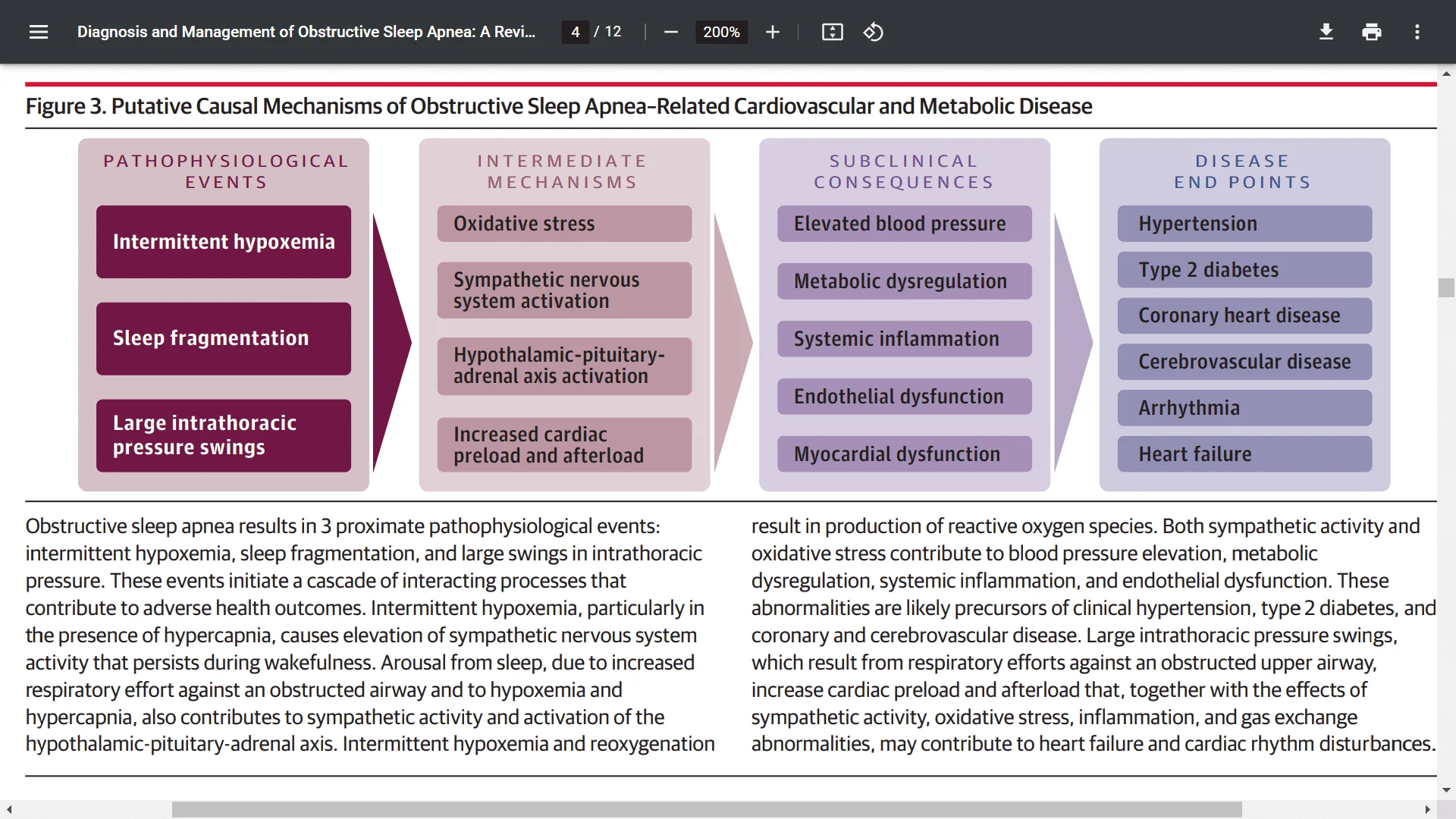Image resolution: width=1456 pixels, height=819 pixels.
Task: Rotate the document counterclockwise
Action: pos(873,32)
